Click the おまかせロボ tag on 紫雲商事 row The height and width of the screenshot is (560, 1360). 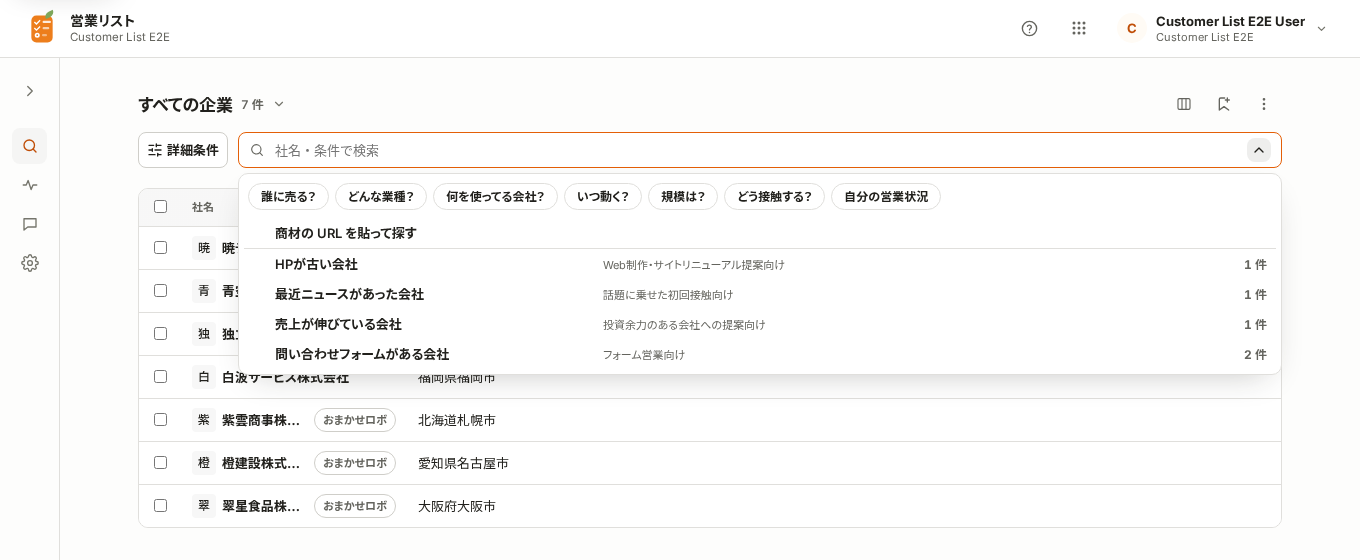[355, 420]
